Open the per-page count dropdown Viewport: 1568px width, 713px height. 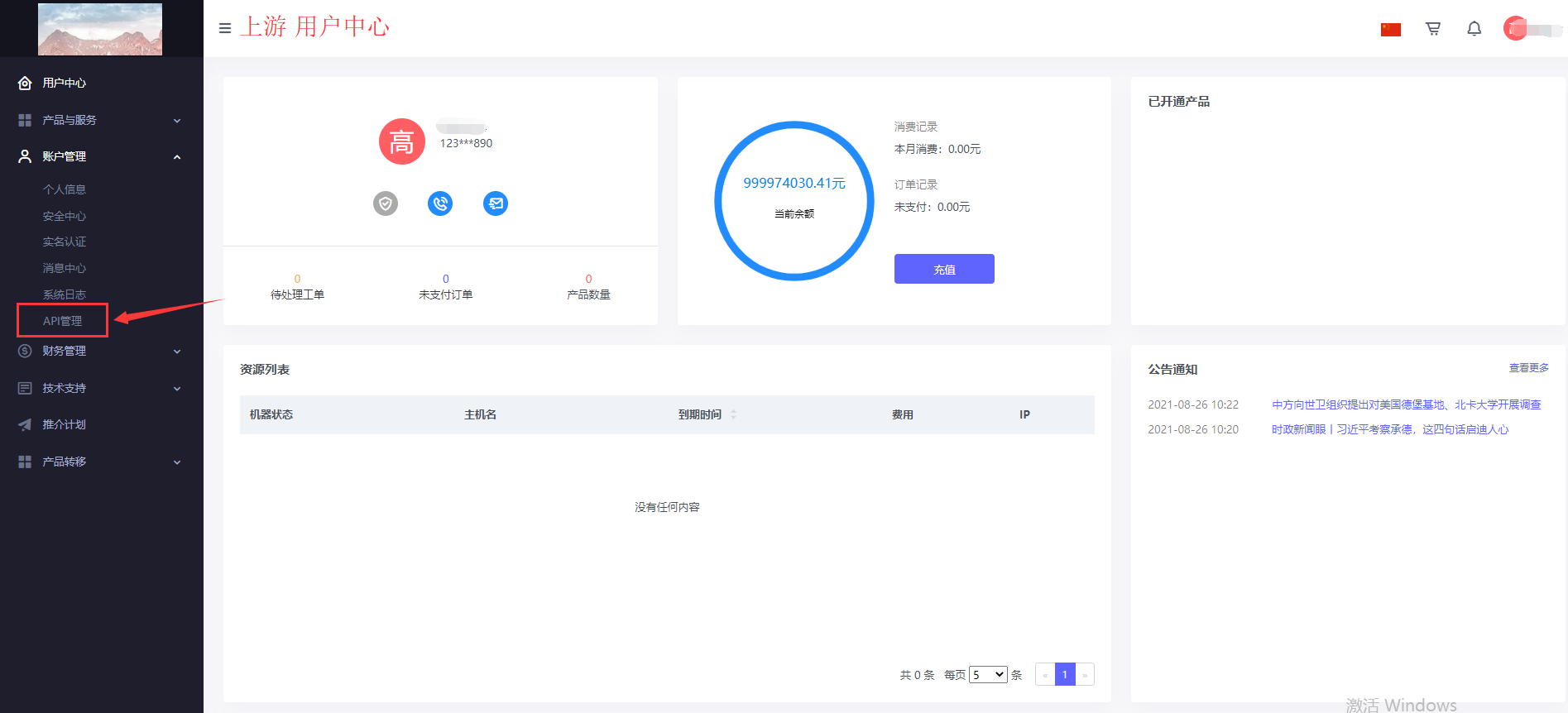coord(988,675)
